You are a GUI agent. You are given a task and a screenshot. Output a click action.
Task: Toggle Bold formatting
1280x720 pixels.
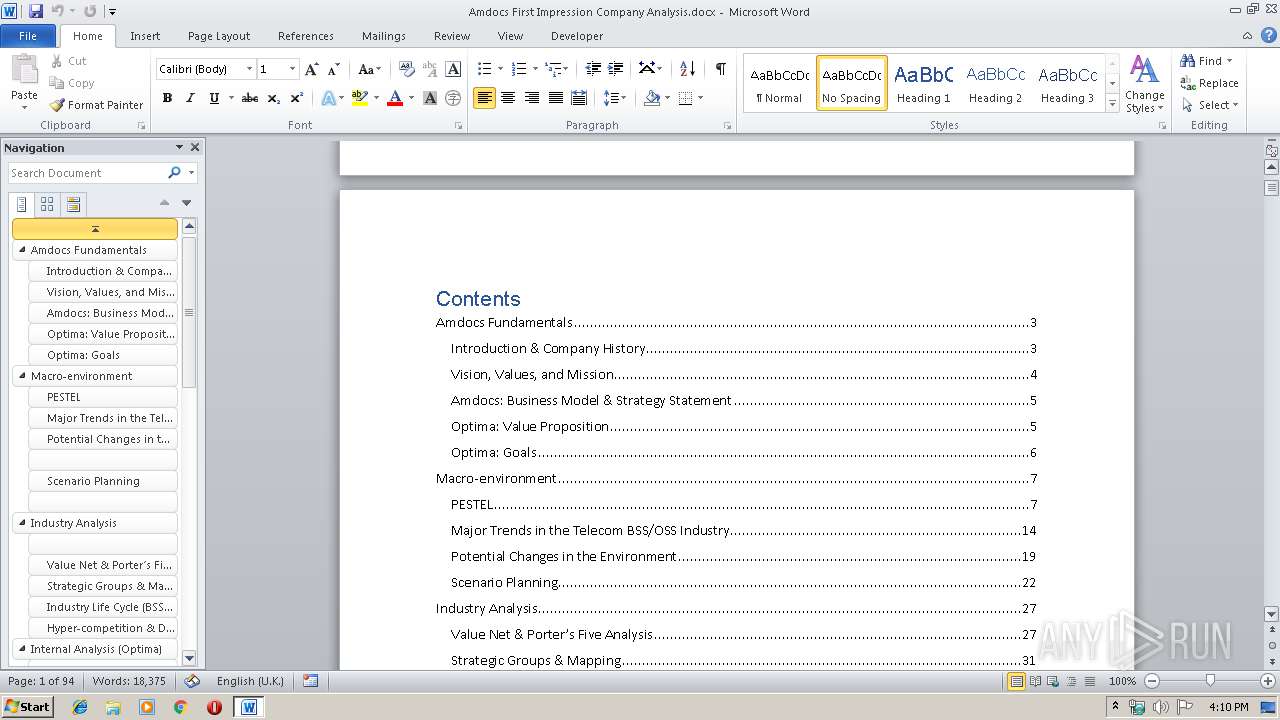pyautogui.click(x=167, y=98)
